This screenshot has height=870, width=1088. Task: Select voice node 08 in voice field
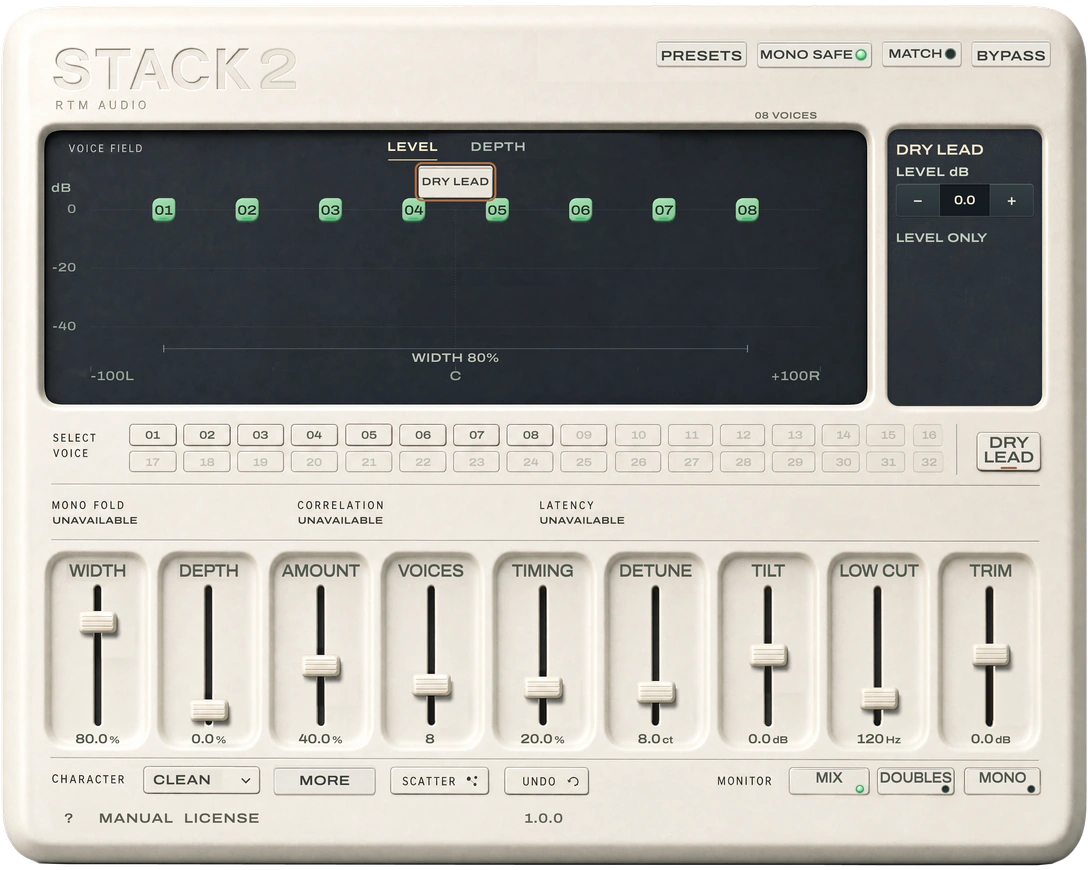(x=747, y=210)
